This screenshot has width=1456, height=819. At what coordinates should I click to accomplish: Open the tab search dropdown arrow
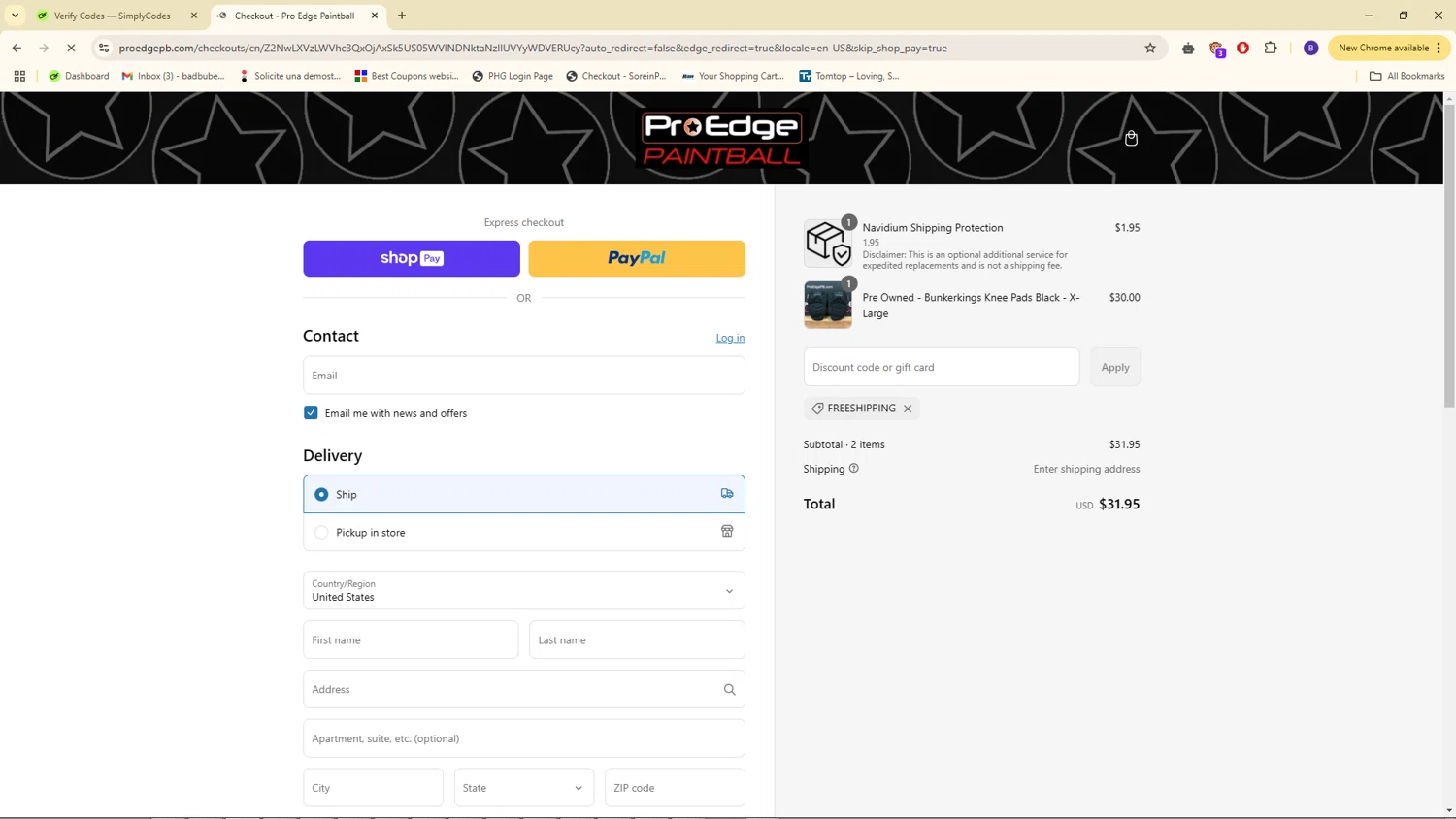tap(15, 16)
